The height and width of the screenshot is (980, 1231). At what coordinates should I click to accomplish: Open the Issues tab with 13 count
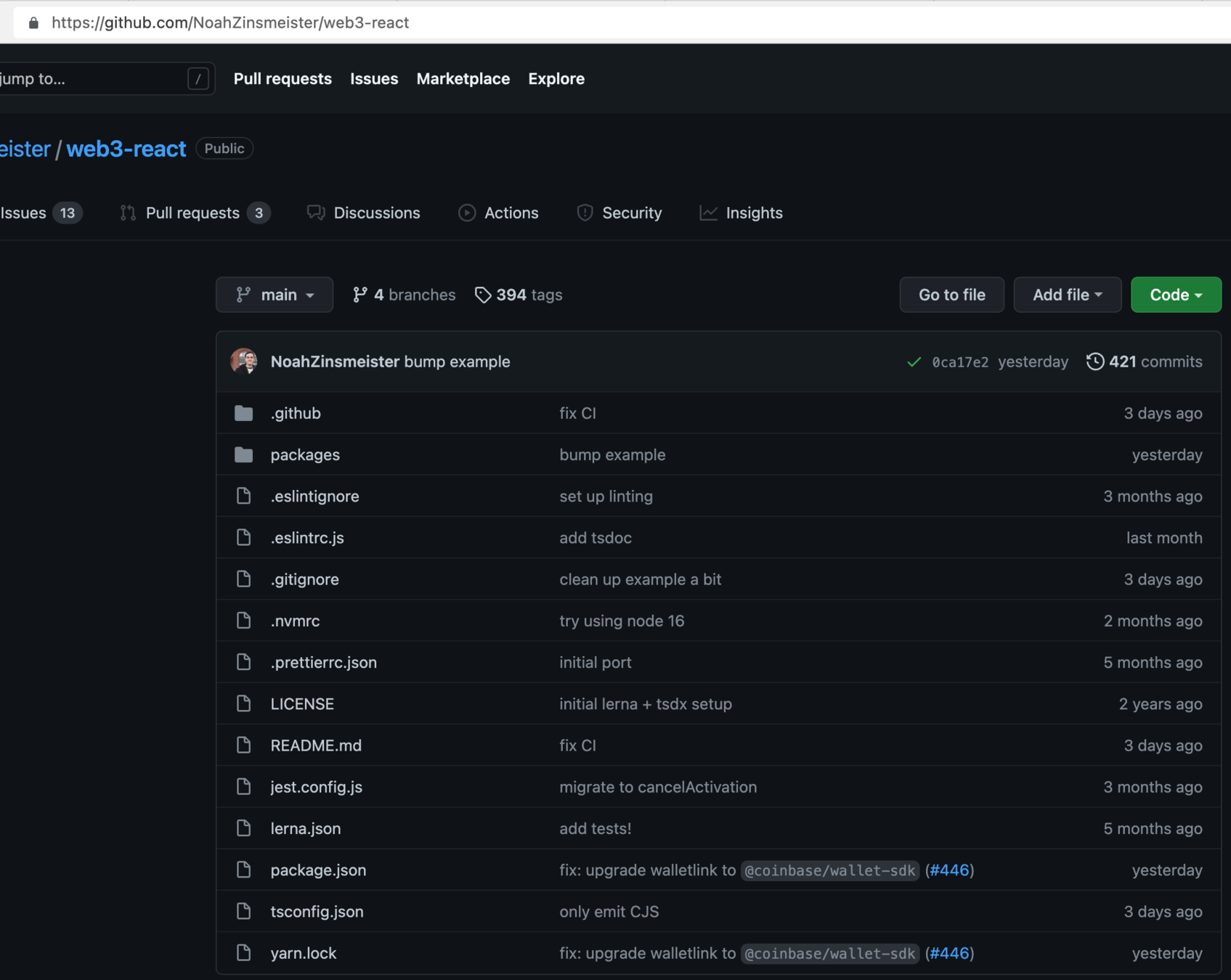[40, 213]
